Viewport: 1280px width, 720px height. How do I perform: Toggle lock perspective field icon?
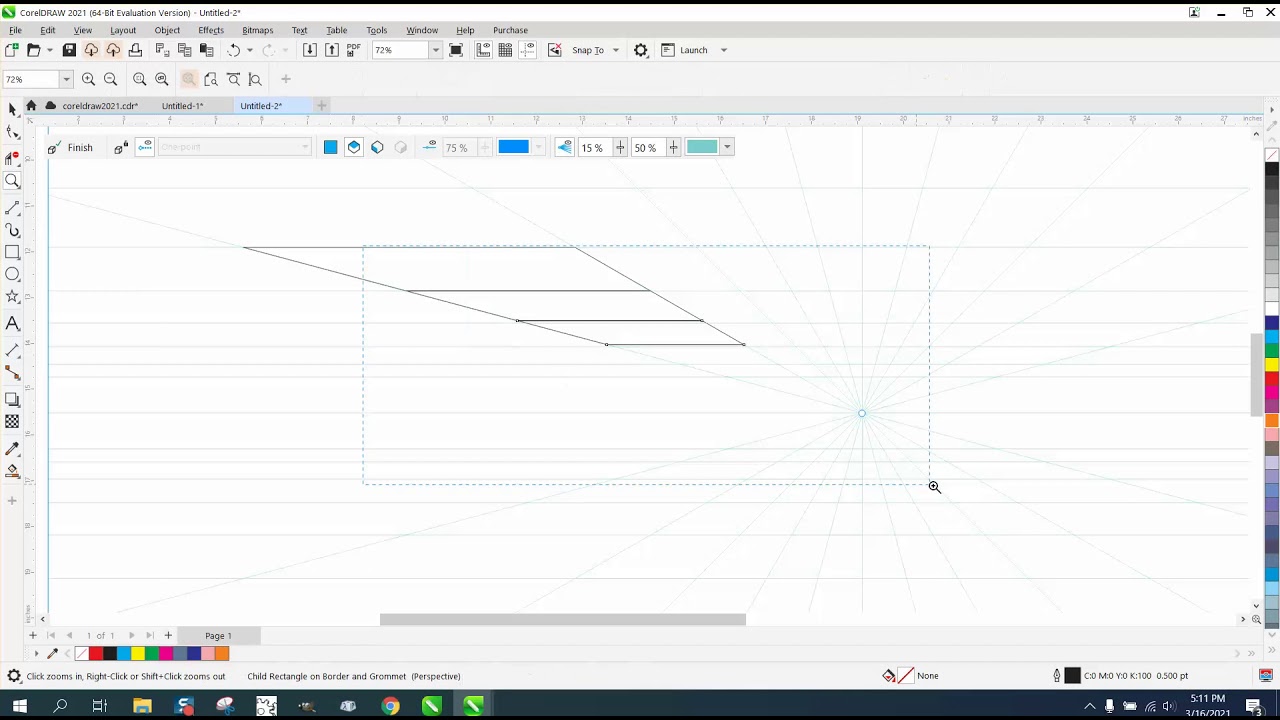pyautogui.click(x=121, y=147)
